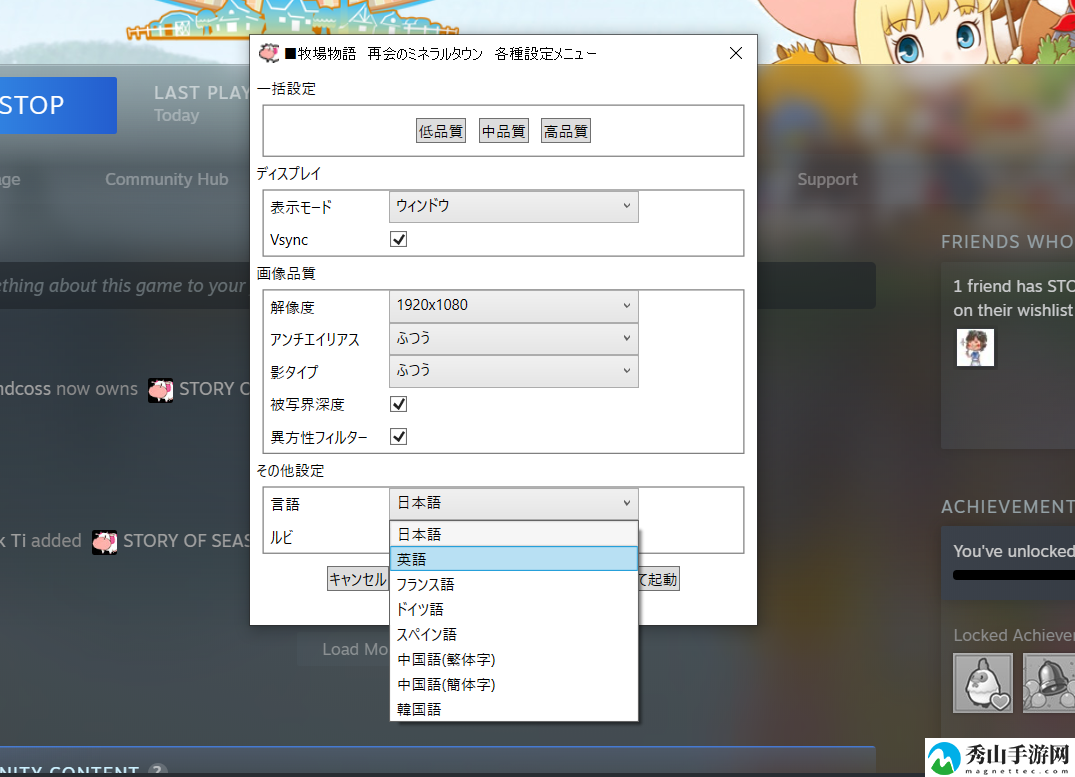Click the 表示モード label in the dialog
The image size is (1075, 777).
coord(301,207)
